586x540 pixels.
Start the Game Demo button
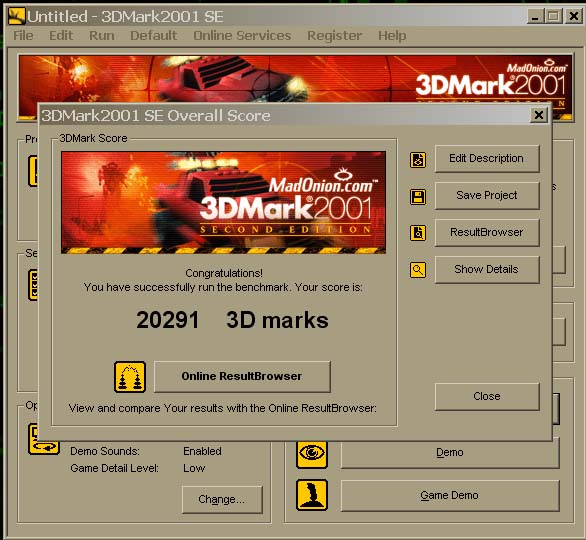450,496
